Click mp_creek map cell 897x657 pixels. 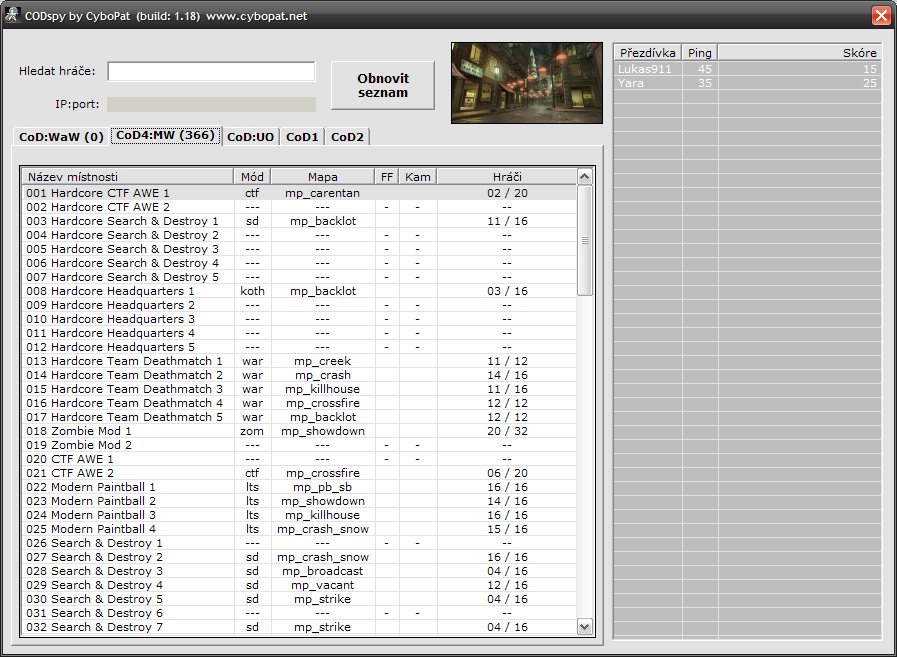pos(323,362)
